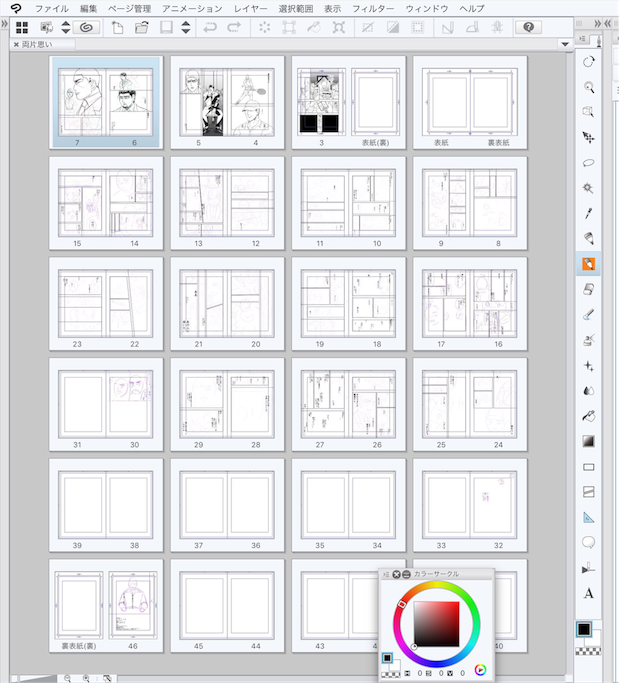
Task: Select the Blend droplets tool
Action: (588, 391)
